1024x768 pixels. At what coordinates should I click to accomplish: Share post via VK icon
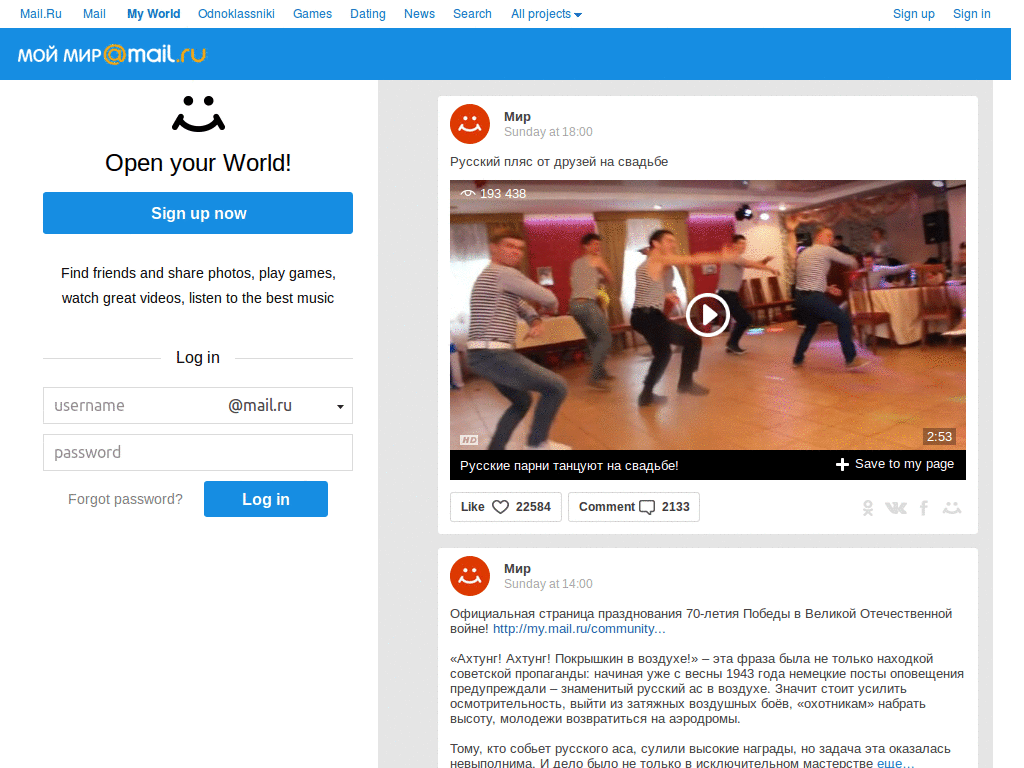pyautogui.click(x=896, y=508)
